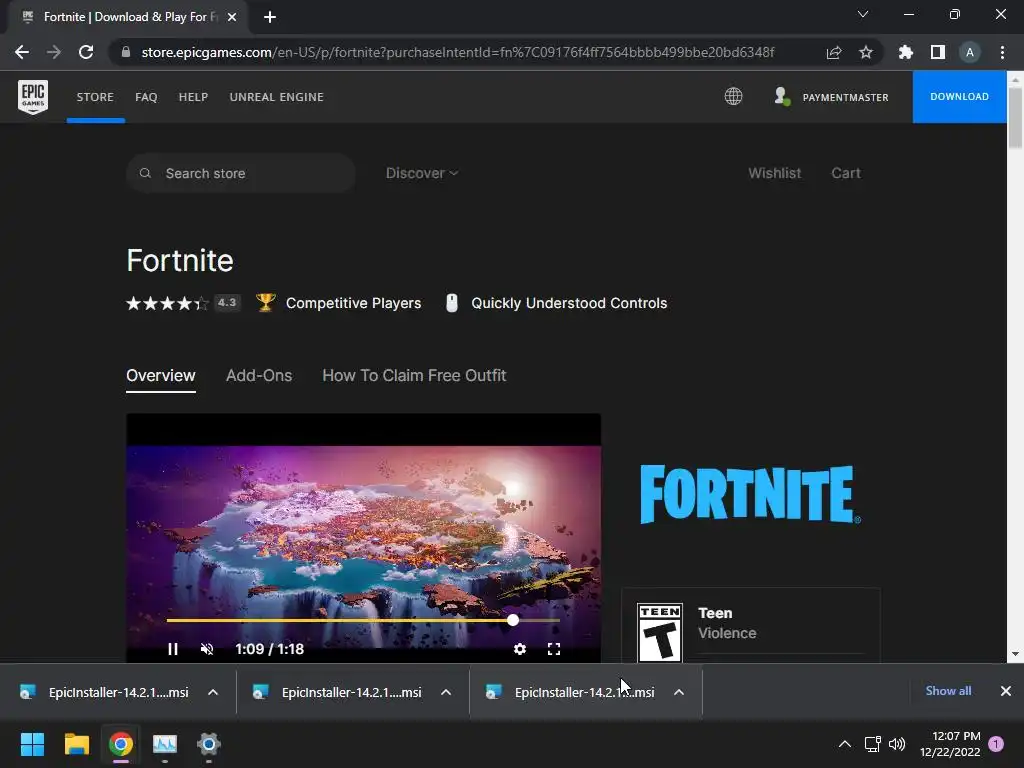Bookmark this tab with star
Image resolution: width=1024 pixels, height=768 pixels.
click(866, 52)
